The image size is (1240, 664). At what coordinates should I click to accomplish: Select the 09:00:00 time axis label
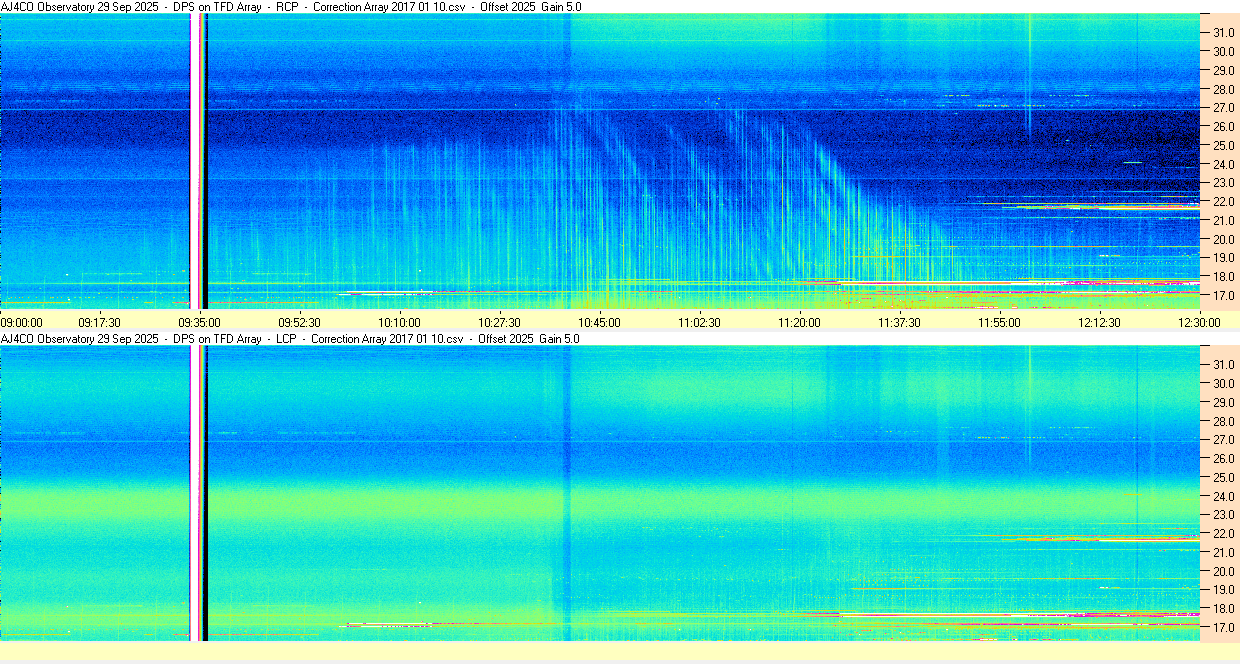22,322
